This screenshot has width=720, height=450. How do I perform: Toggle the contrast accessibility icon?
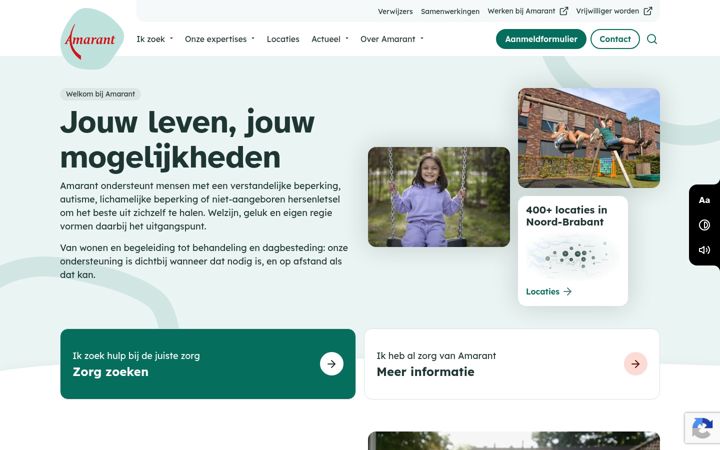(x=704, y=225)
